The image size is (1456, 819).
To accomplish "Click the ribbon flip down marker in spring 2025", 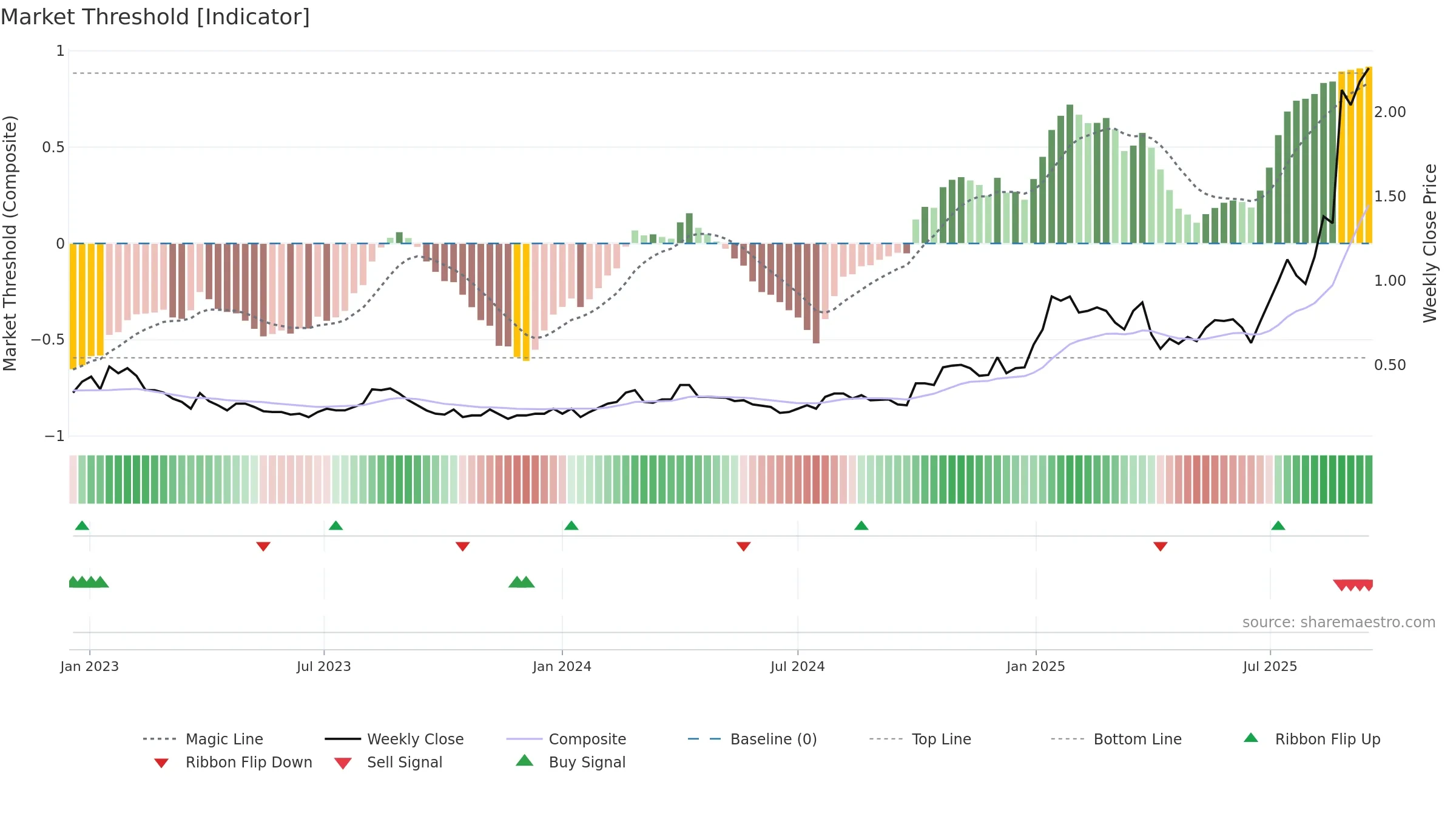I will click(1160, 547).
